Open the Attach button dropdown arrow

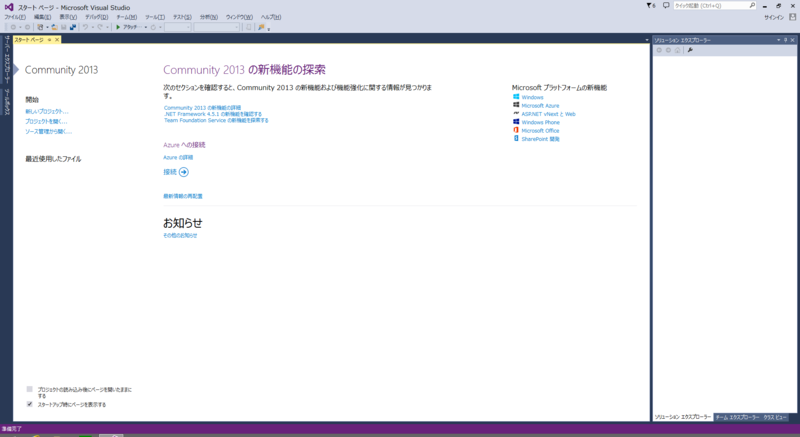coord(145,27)
